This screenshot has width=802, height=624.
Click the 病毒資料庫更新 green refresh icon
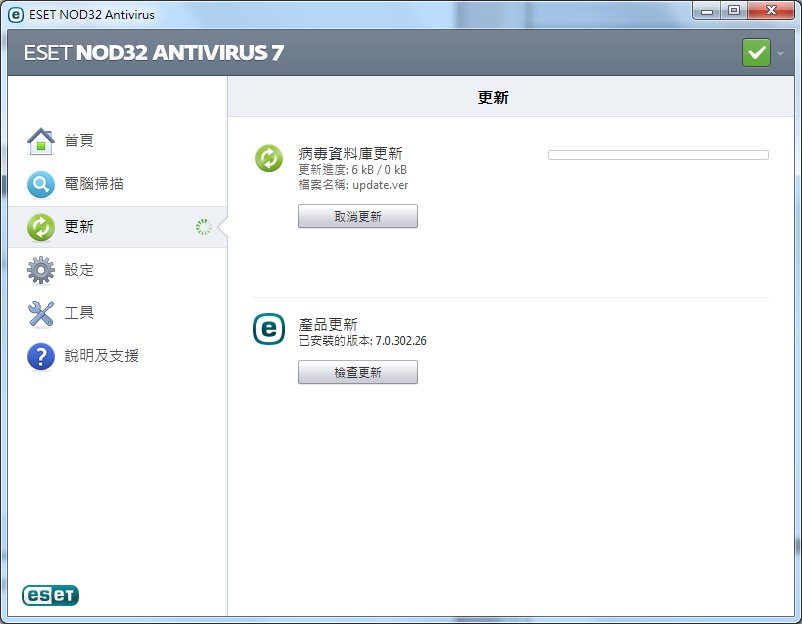coord(269,158)
